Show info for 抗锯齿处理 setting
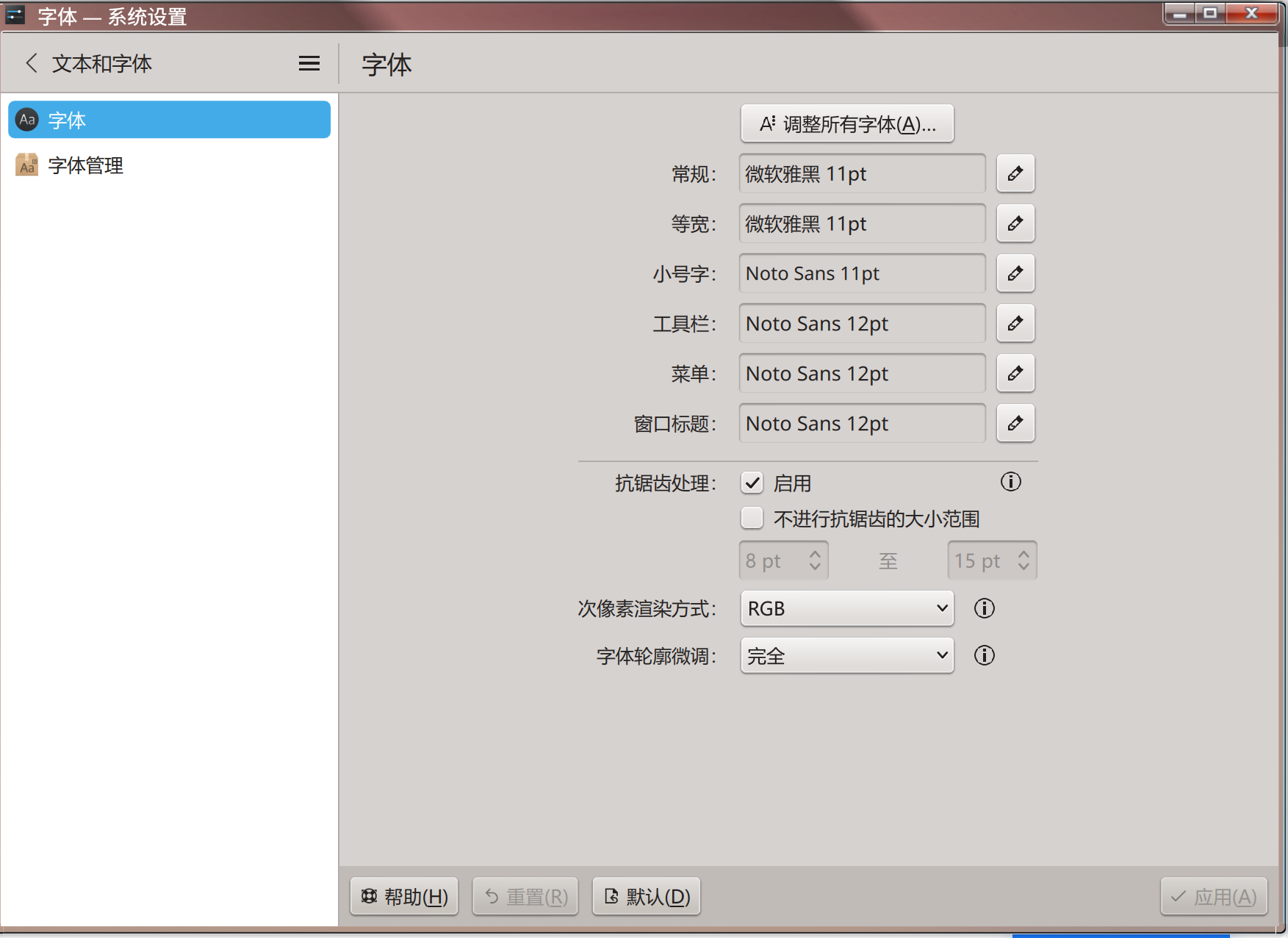Image resolution: width=1288 pixels, height=938 pixels. [1011, 482]
